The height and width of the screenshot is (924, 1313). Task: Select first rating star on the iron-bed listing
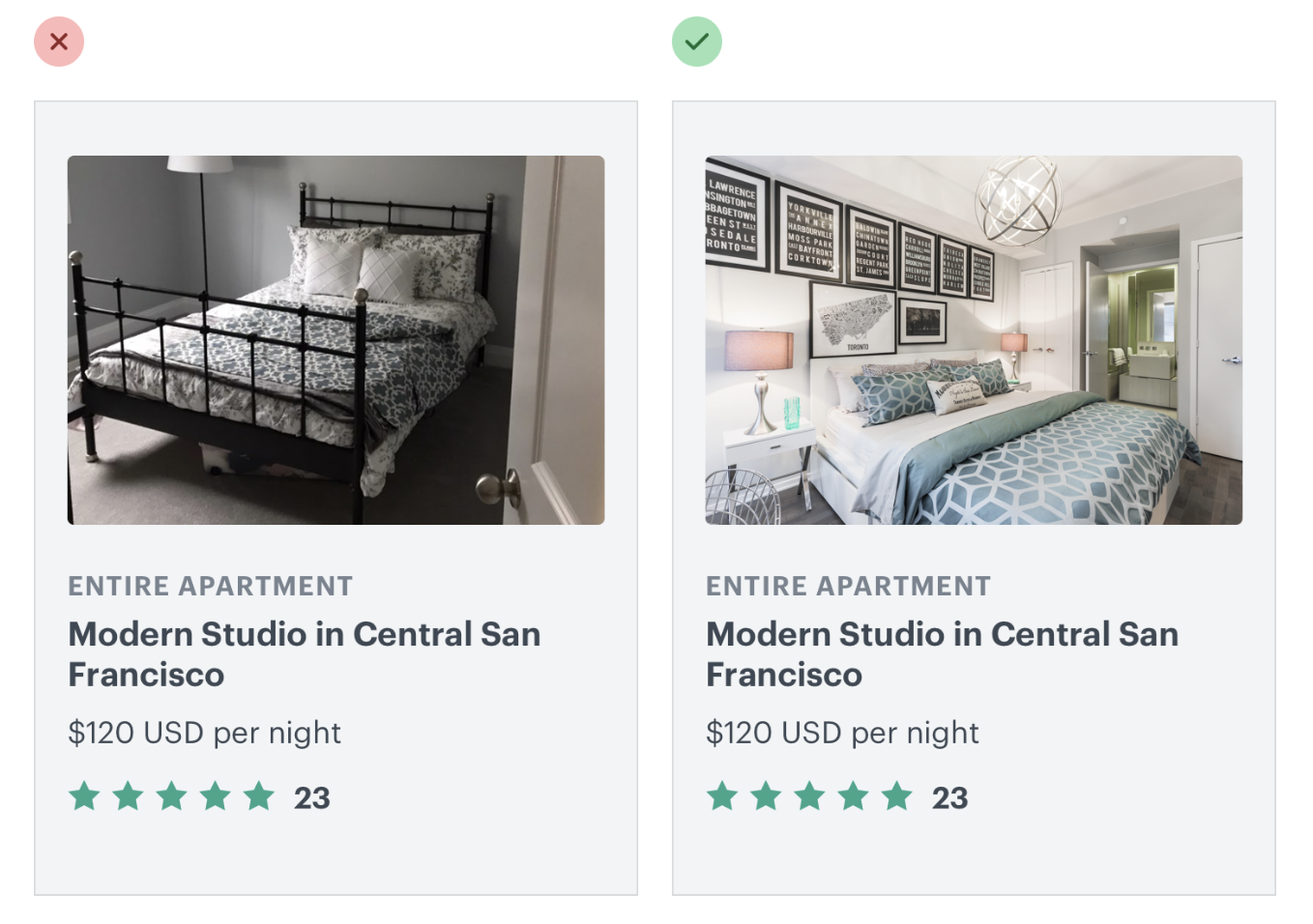click(x=85, y=796)
